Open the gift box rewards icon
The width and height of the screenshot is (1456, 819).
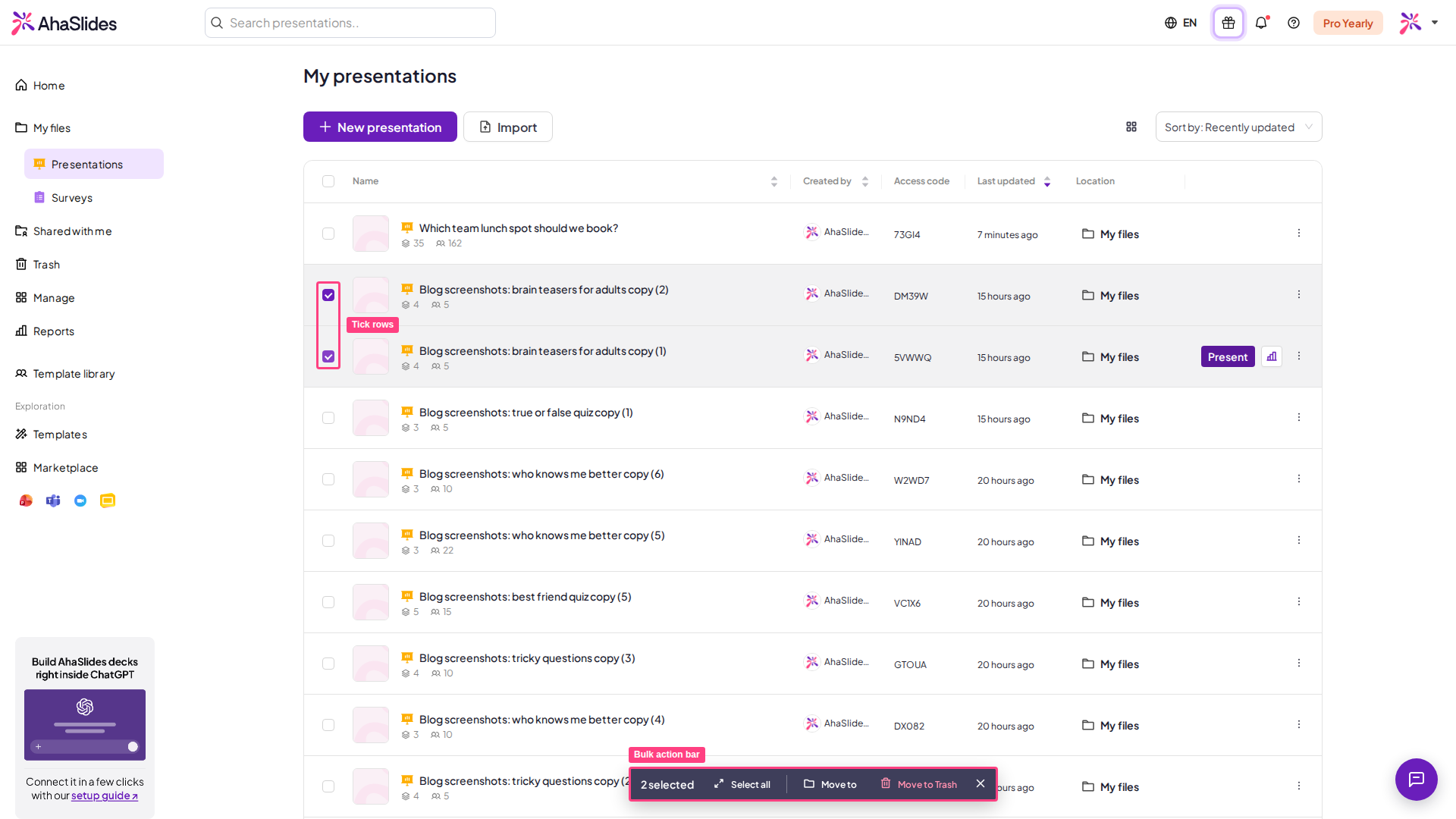point(1228,23)
